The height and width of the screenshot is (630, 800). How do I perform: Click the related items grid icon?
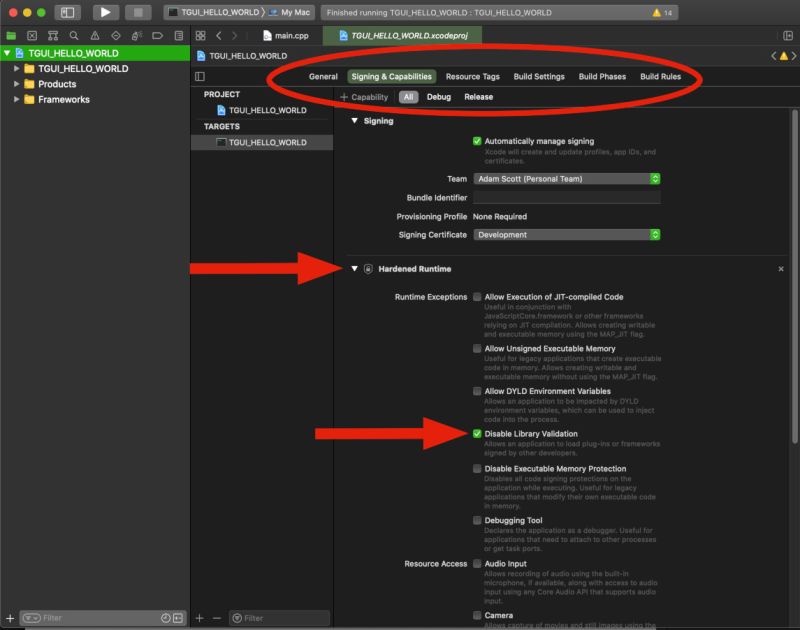(201, 35)
